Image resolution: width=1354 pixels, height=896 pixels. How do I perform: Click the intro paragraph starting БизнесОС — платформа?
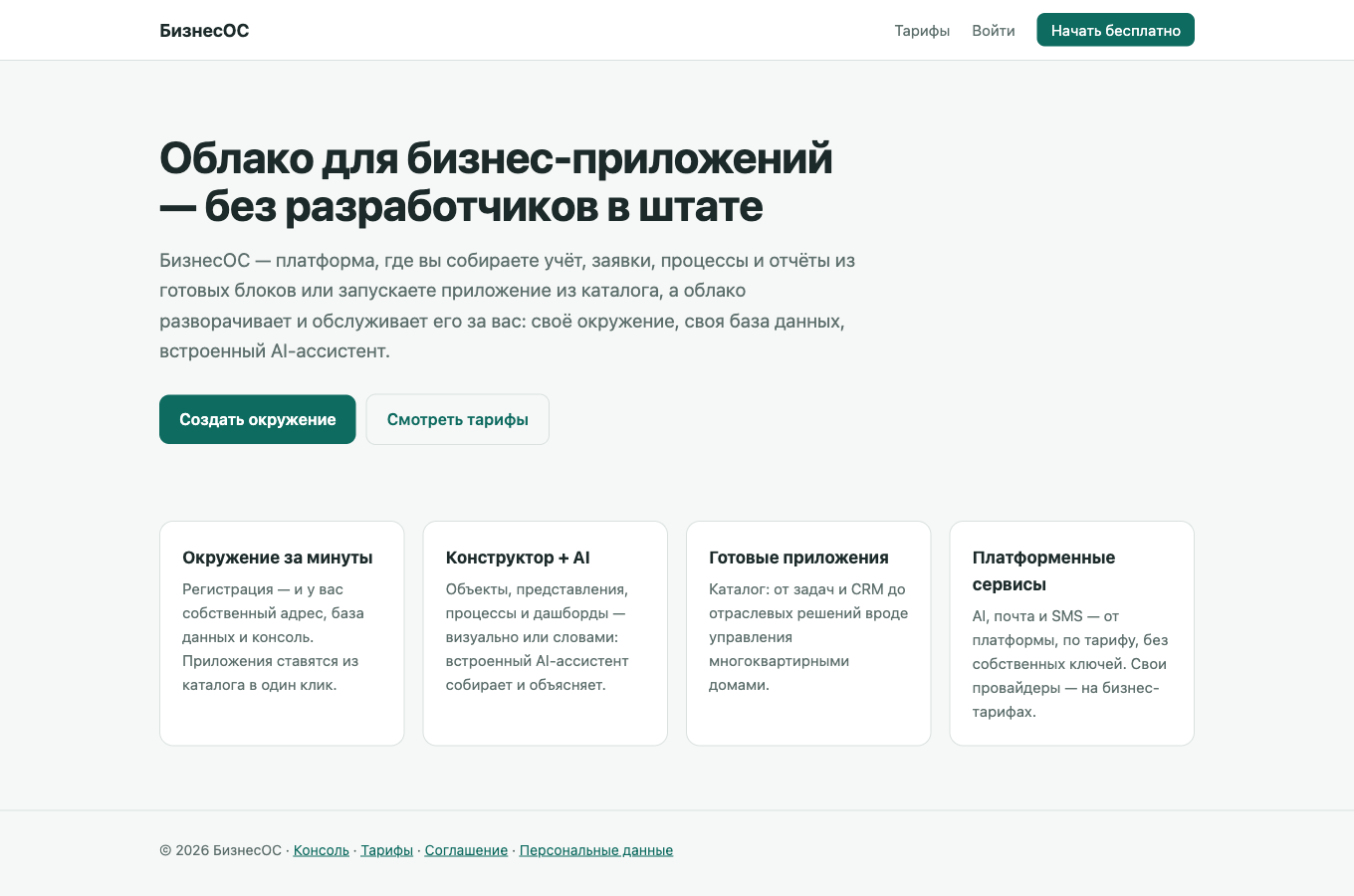508,306
